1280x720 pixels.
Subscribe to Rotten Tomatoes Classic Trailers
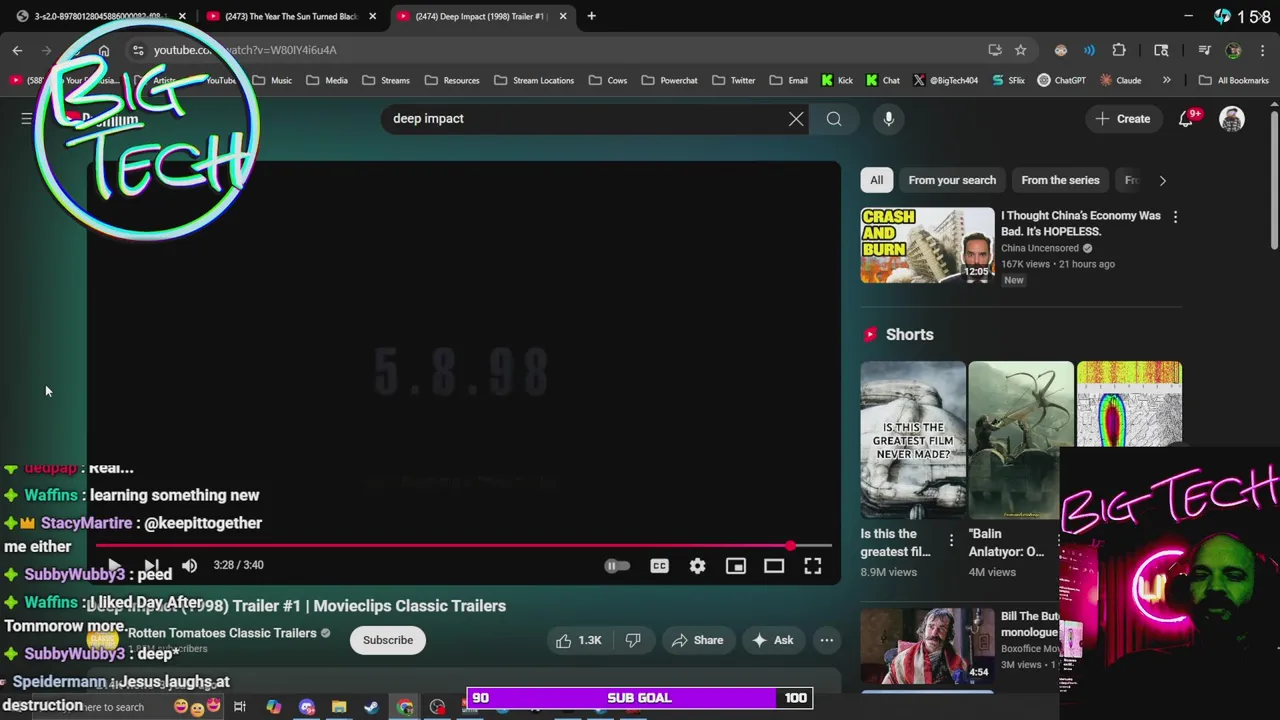pos(388,640)
